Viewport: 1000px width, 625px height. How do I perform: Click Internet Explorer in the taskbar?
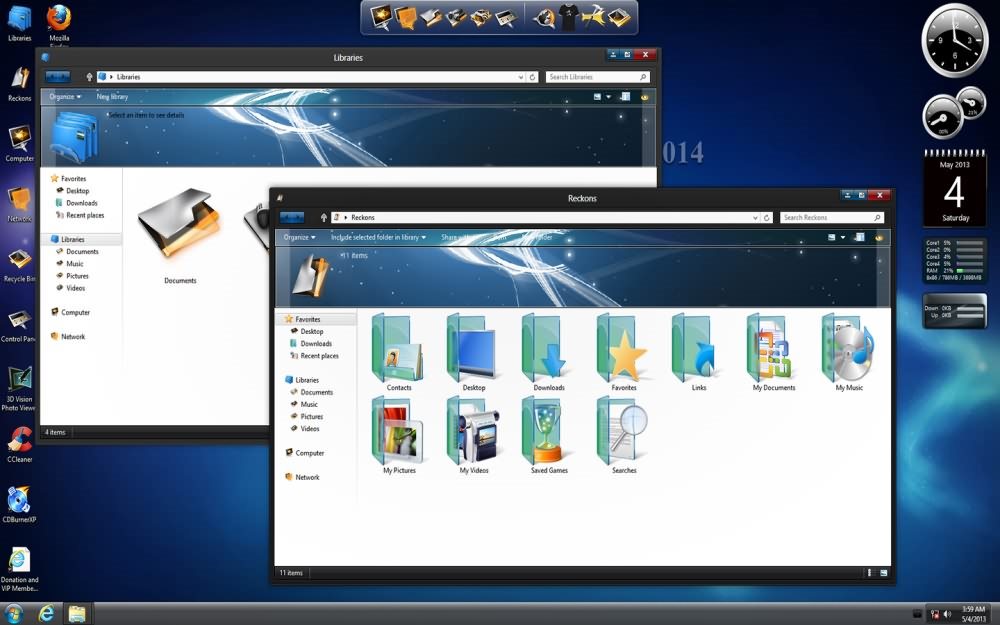[x=46, y=613]
